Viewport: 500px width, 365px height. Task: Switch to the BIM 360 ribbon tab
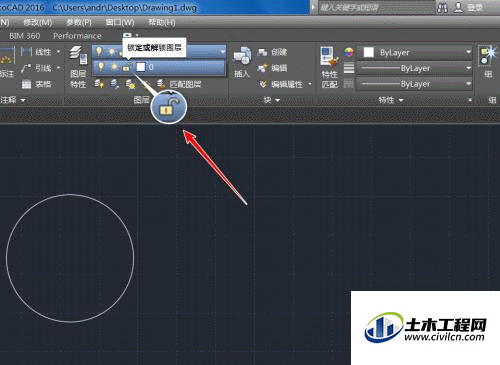click(x=24, y=36)
